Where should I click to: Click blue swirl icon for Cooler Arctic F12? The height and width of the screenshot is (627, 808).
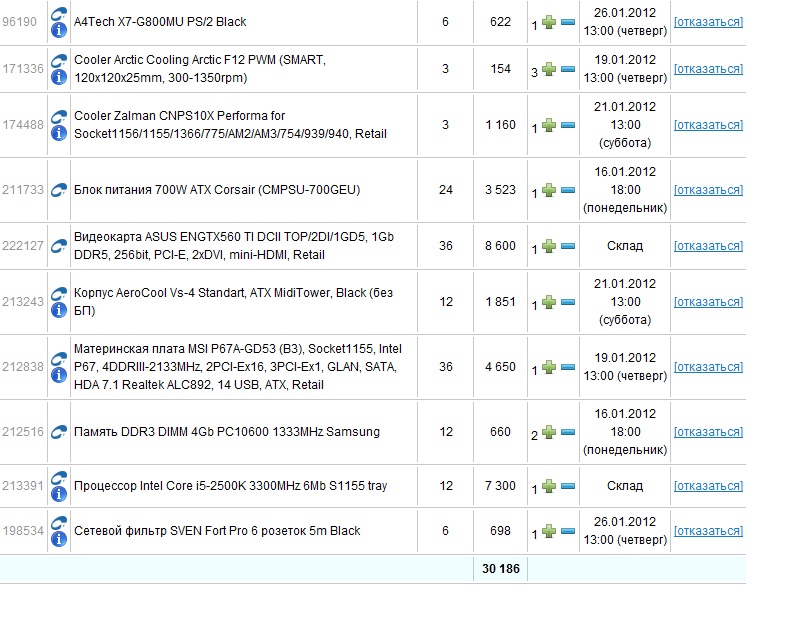59,61
